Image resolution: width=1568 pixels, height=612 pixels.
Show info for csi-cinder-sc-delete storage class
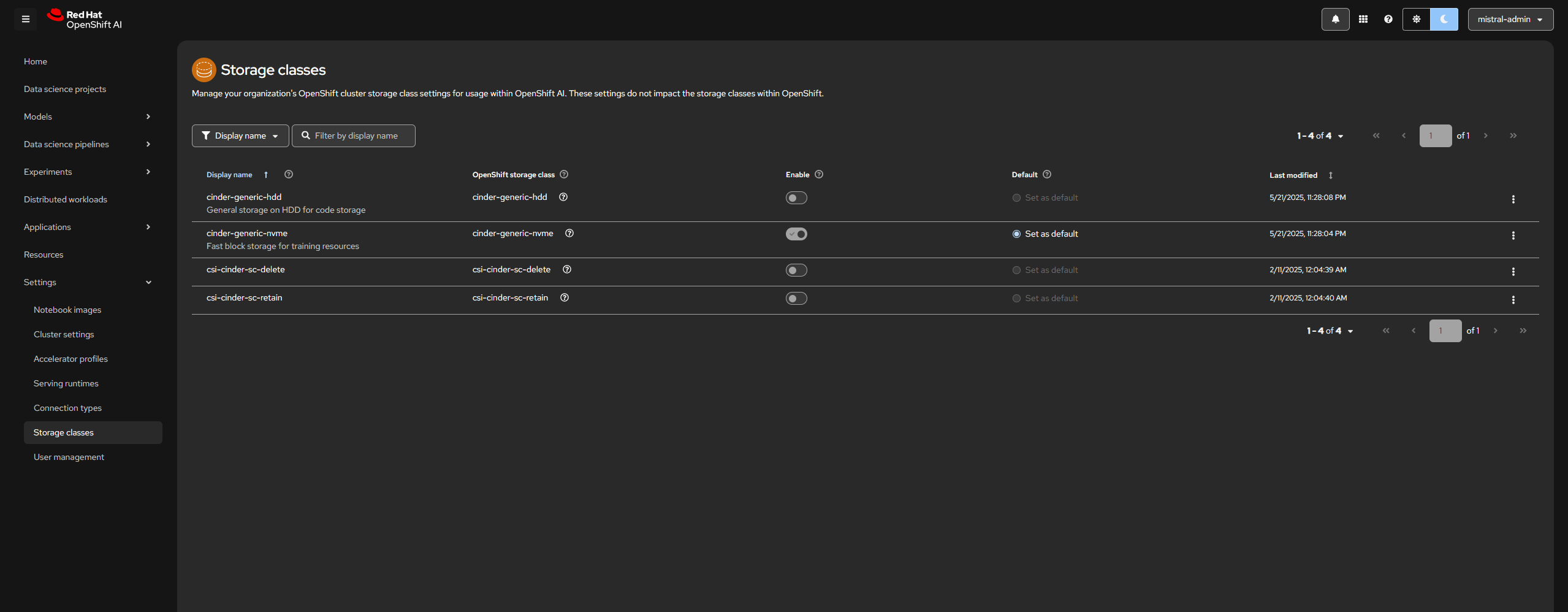(x=567, y=270)
